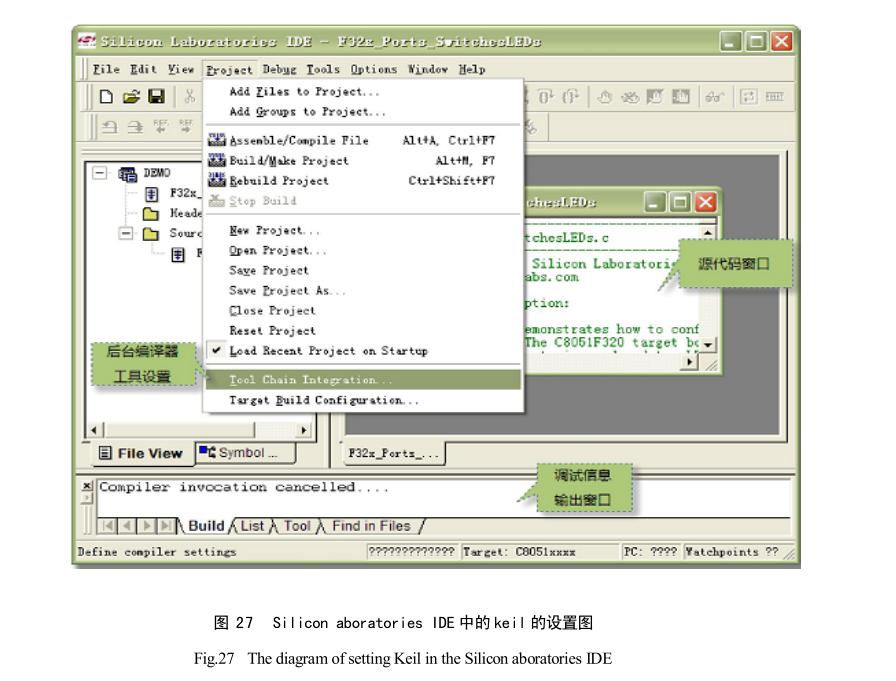The image size is (896, 681).
Task: Click the Save icon on the toolbar
Action: (158, 93)
